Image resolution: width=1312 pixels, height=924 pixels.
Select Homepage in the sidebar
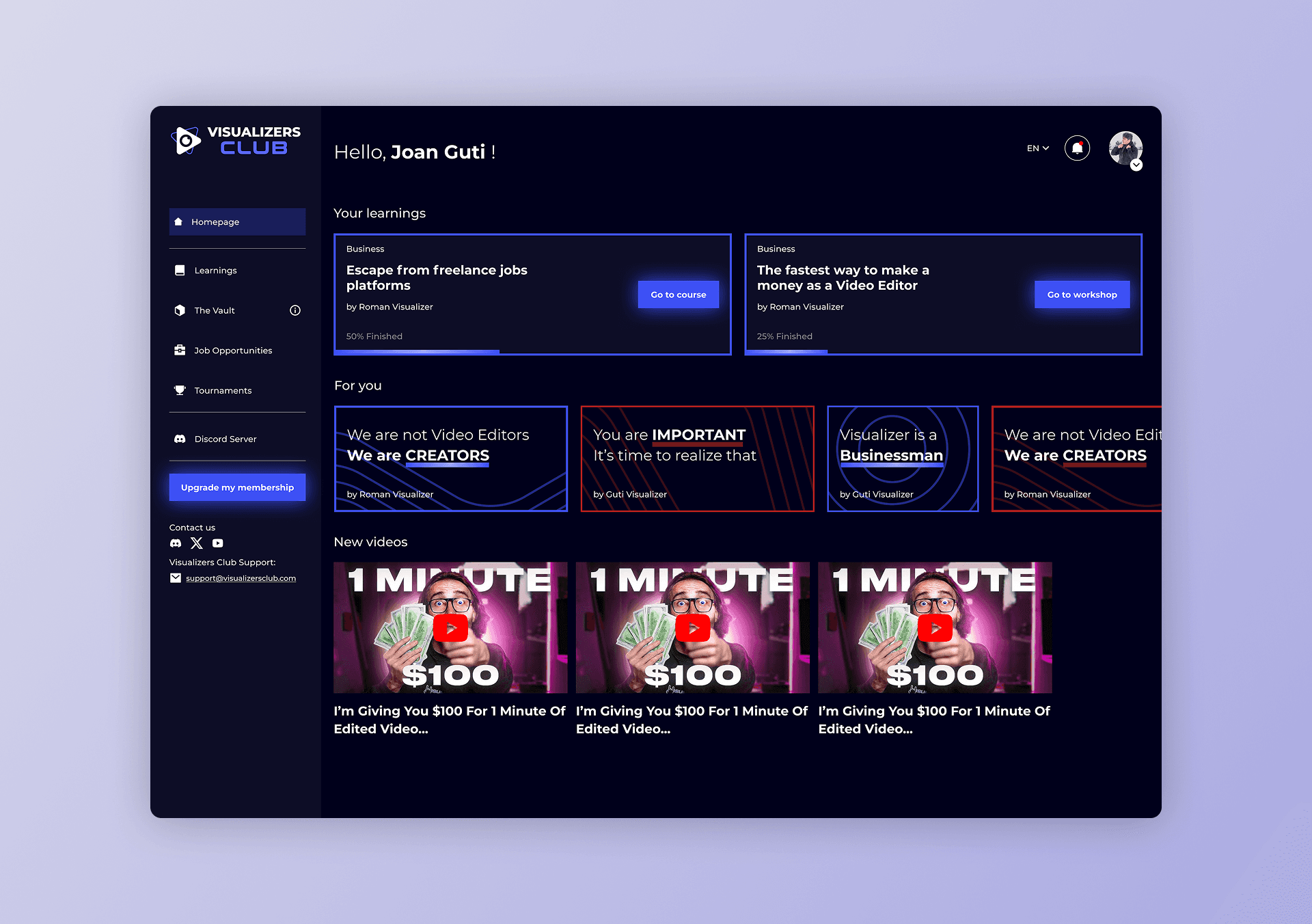pos(237,222)
